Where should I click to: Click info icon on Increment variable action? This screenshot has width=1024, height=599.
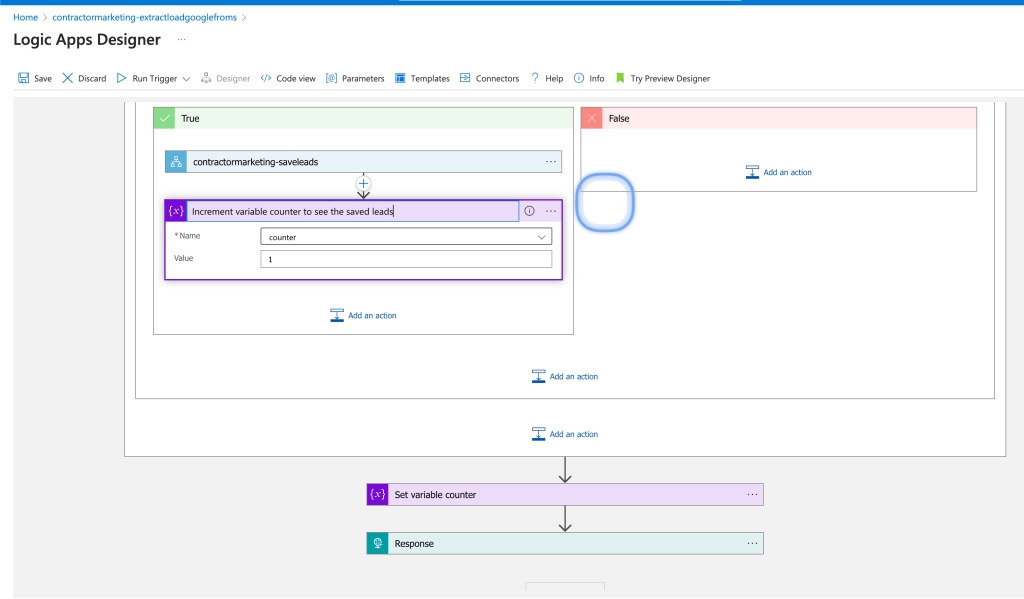[530, 211]
